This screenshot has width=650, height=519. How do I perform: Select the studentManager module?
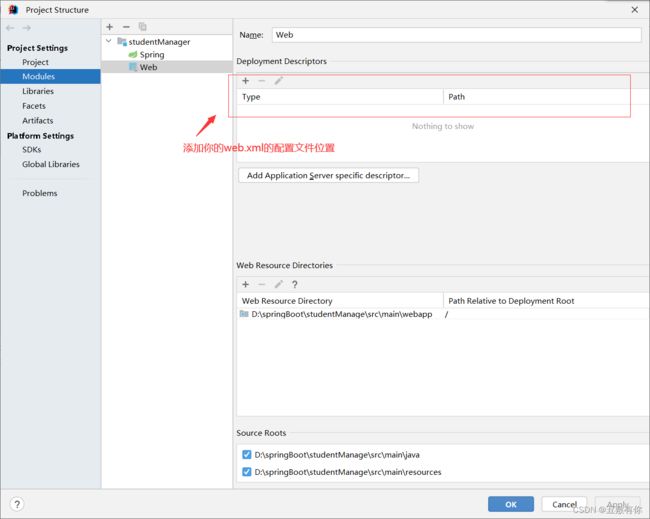pos(159,42)
